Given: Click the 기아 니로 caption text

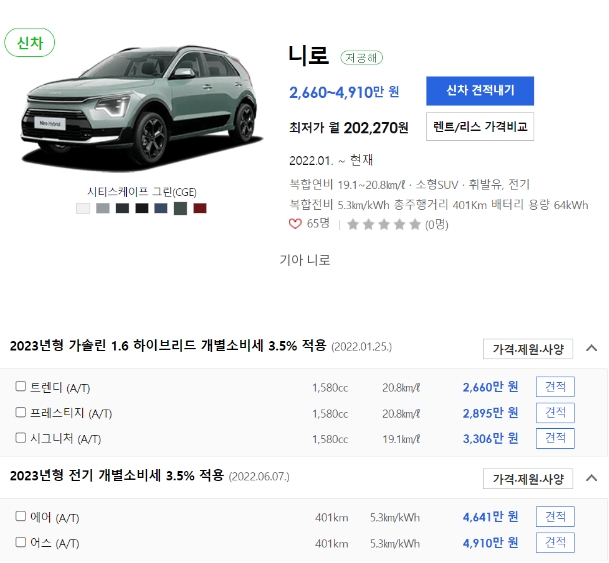Looking at the screenshot, I should tap(305, 260).
